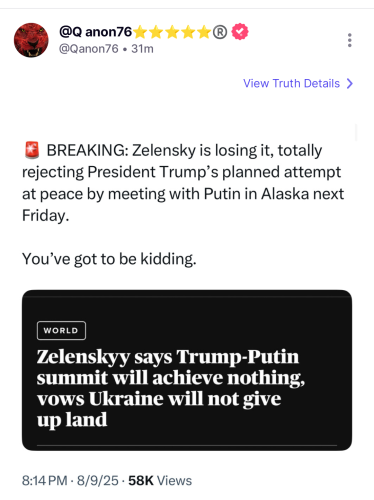The height and width of the screenshot is (500, 374).
Task: Click the red lion profile avatar
Action: [x=31, y=40]
